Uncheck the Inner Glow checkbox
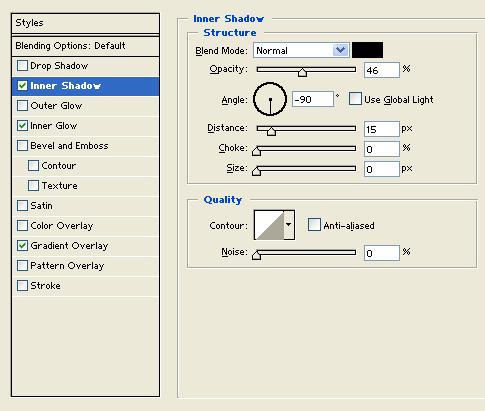Viewport: 485px width, 411px height. [x=22, y=126]
